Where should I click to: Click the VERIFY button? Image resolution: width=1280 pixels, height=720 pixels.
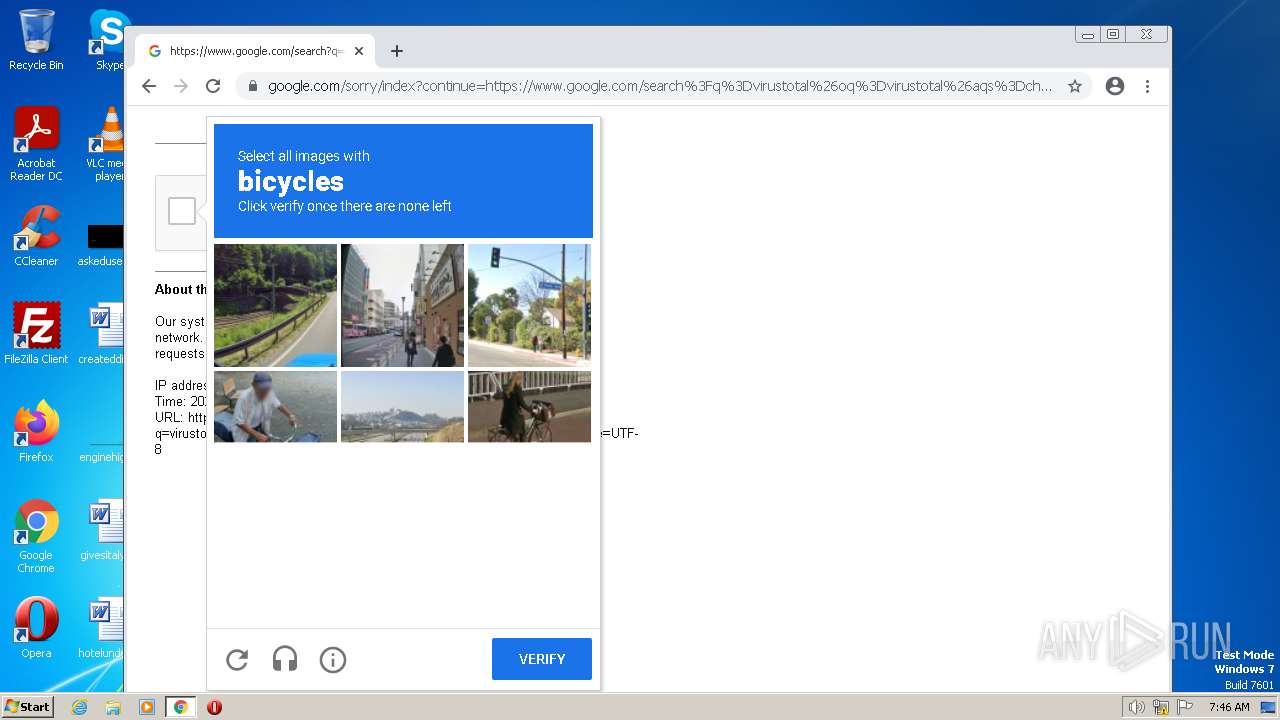[542, 659]
